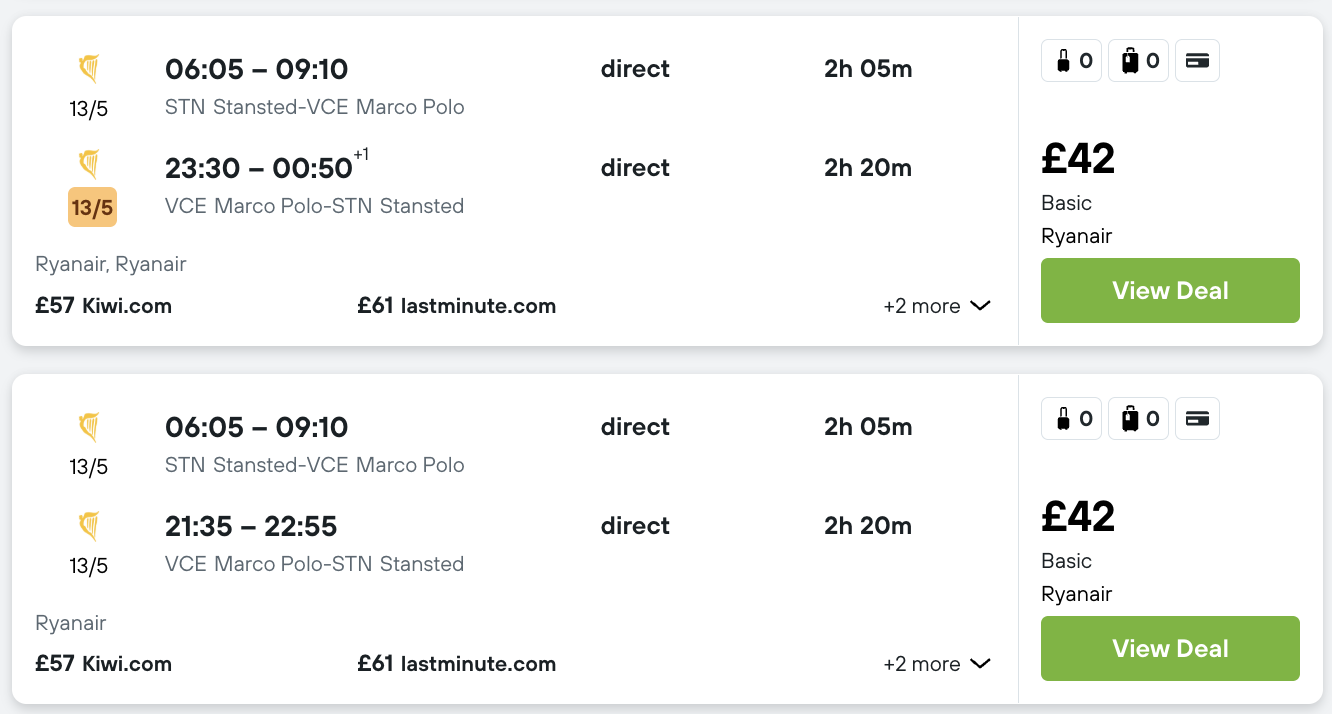Click checked baggage icon in second flight card
Screen dimensions: 1332x714
[x=1139, y=419]
